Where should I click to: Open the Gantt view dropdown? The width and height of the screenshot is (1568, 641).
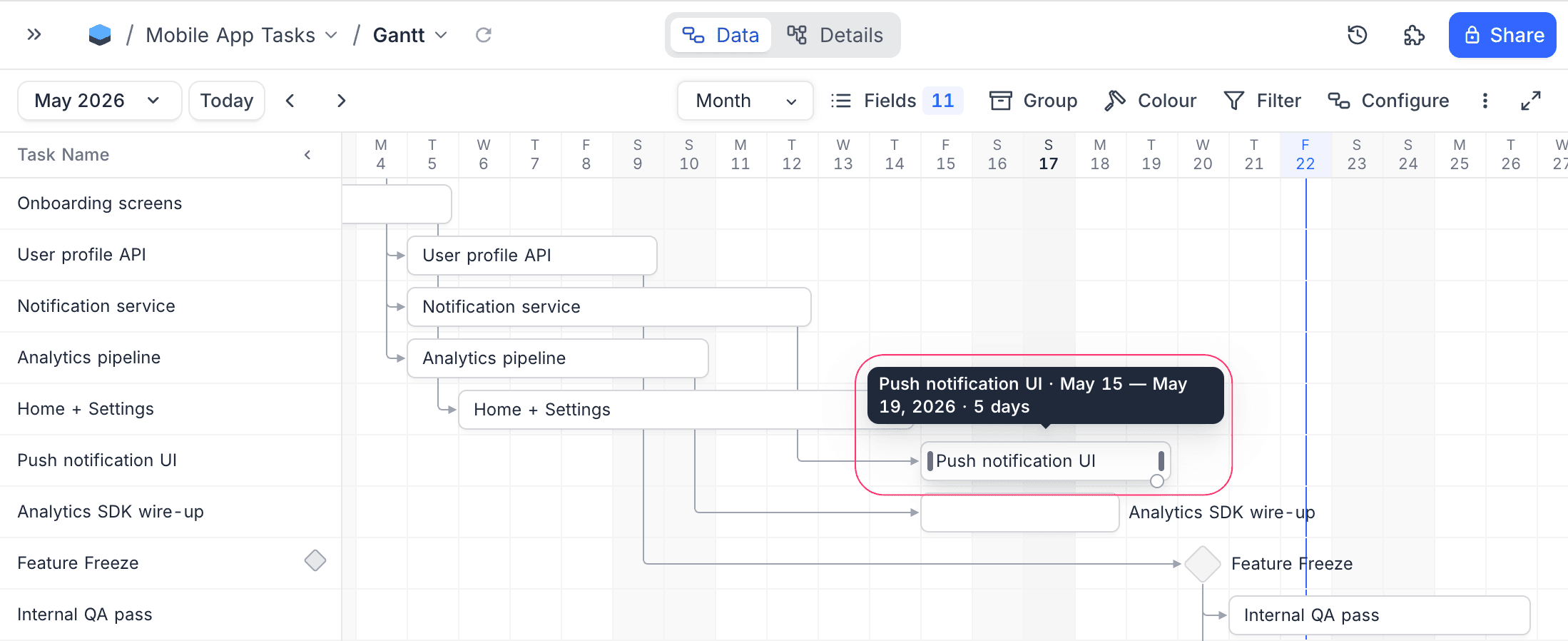(409, 35)
